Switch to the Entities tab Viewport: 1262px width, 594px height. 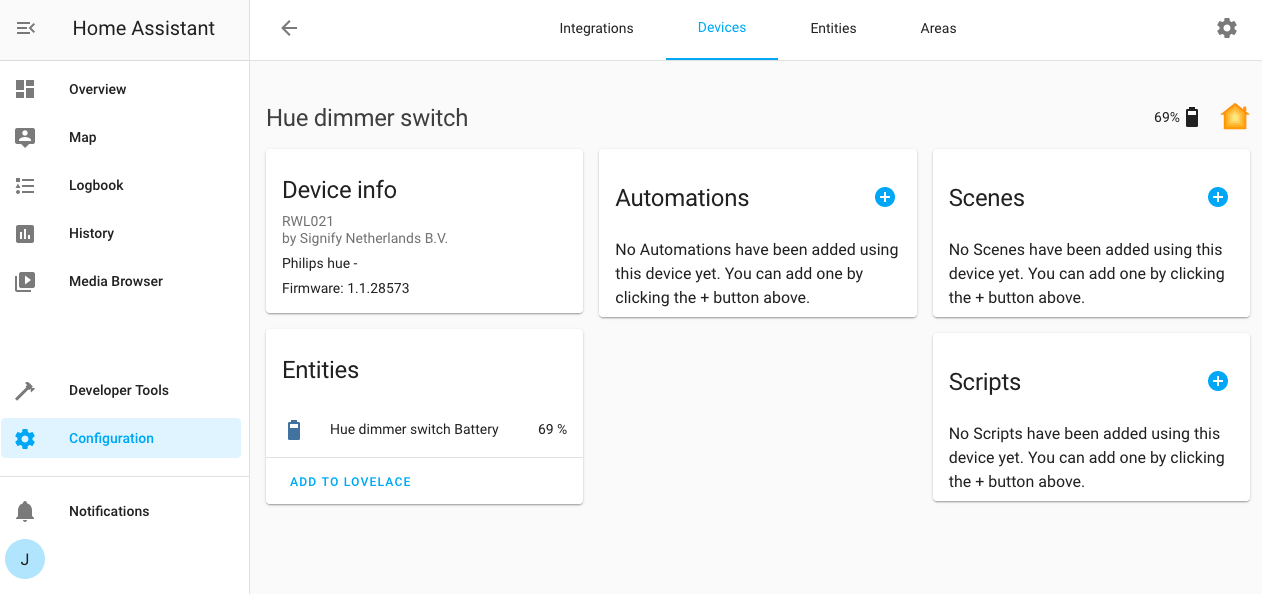[833, 28]
